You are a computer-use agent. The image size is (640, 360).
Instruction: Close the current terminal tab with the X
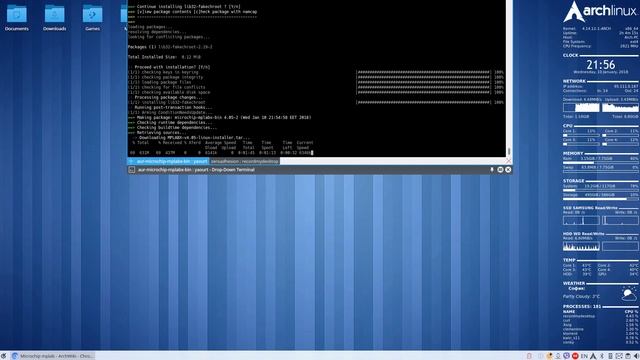point(508,161)
